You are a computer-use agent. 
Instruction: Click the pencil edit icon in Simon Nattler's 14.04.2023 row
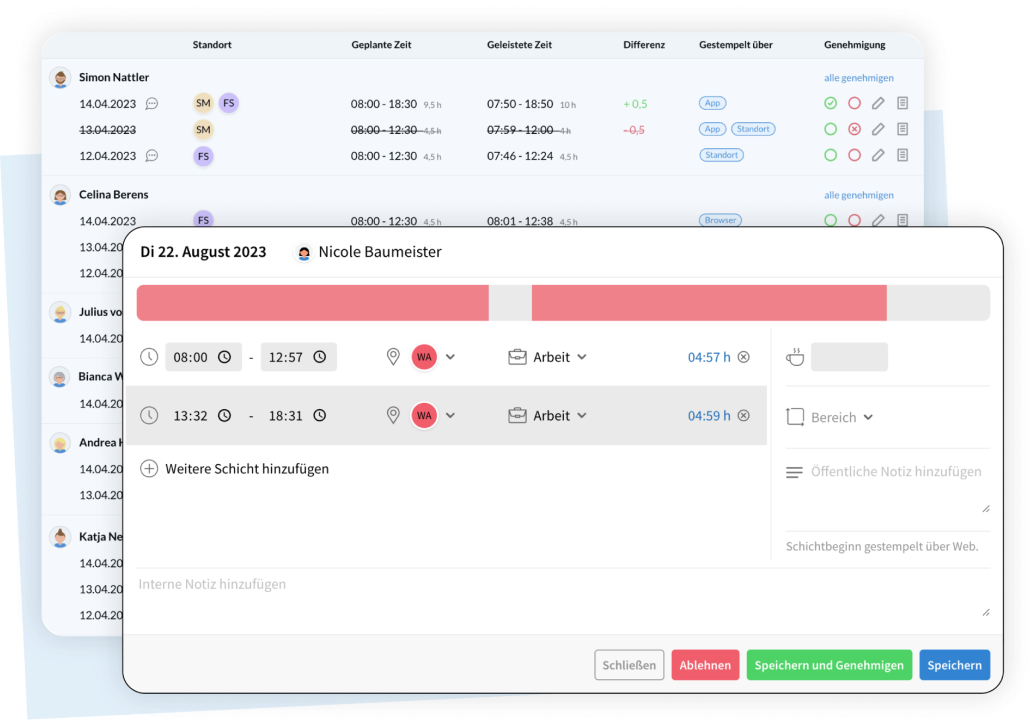[878, 103]
